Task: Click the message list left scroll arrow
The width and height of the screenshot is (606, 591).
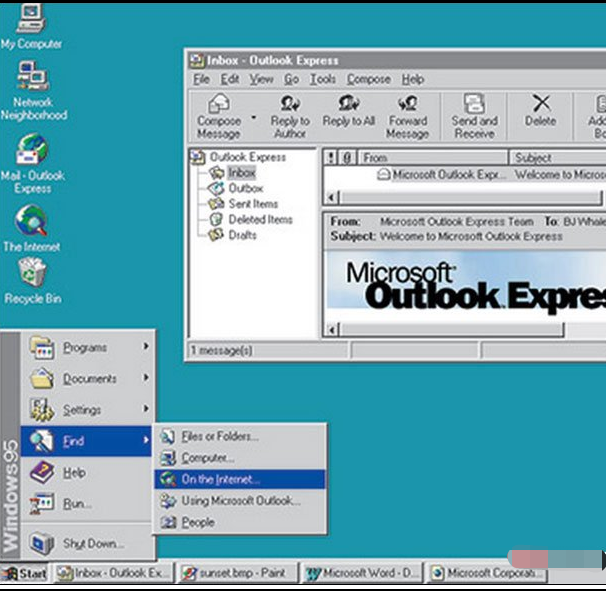Action: [331, 198]
